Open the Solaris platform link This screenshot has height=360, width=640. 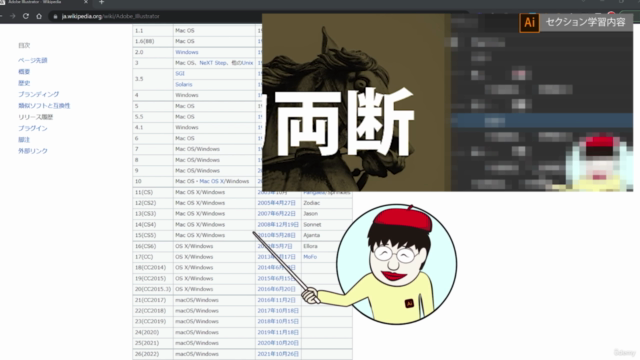coord(184,84)
